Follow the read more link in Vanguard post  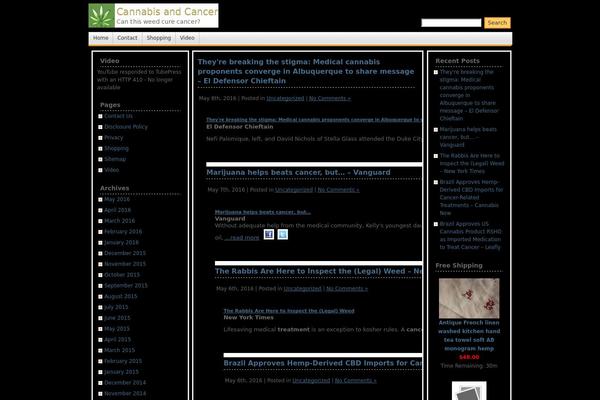pos(242,238)
